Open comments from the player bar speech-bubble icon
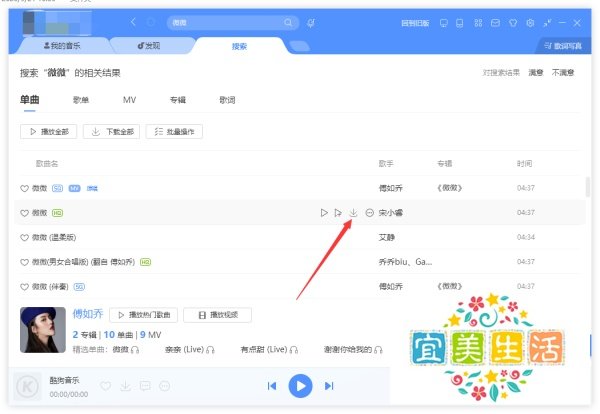Screen dimensions: 600x414 point(145,386)
